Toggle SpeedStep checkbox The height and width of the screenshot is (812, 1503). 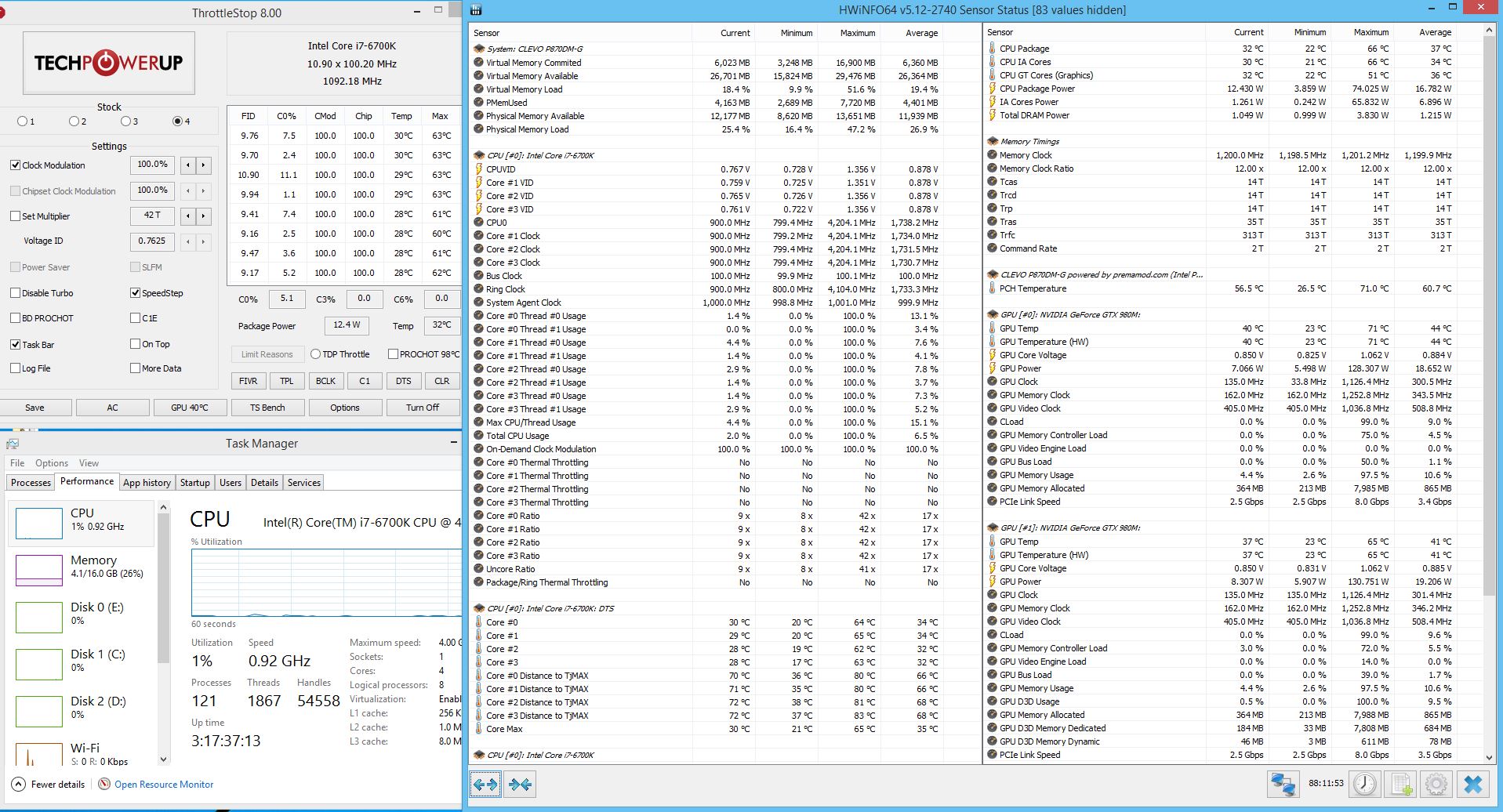click(135, 293)
